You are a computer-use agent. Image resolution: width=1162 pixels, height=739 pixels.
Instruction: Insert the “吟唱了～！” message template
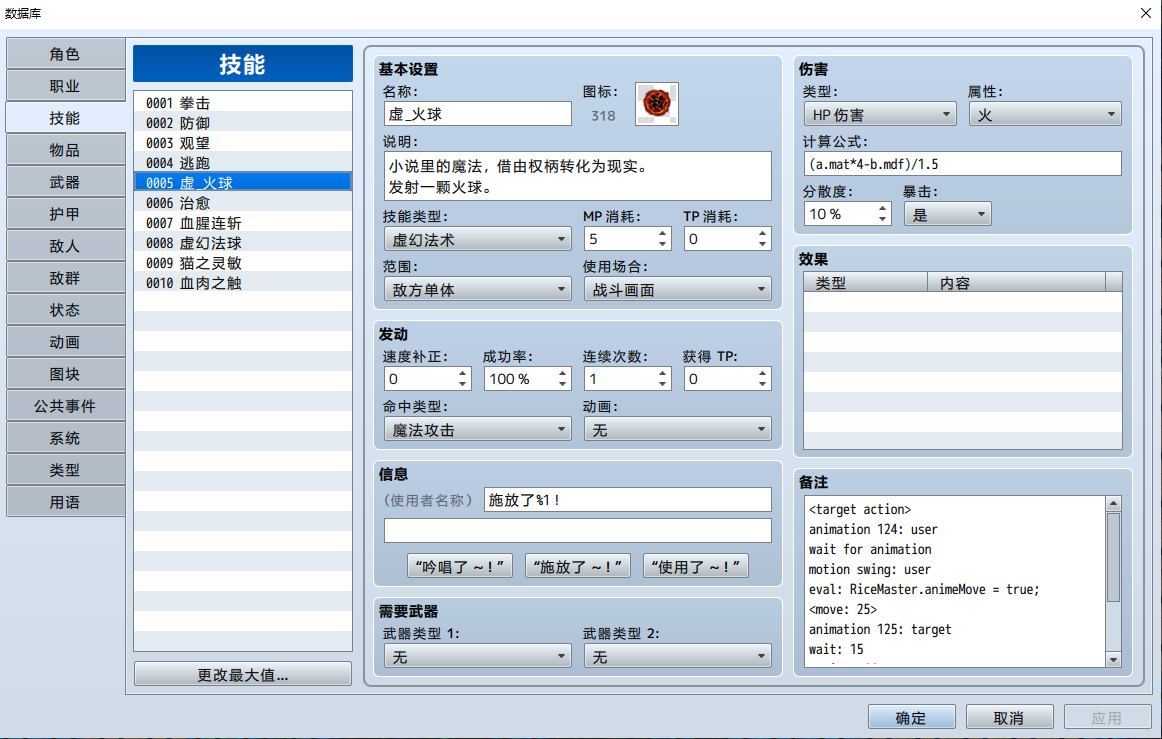(459, 566)
